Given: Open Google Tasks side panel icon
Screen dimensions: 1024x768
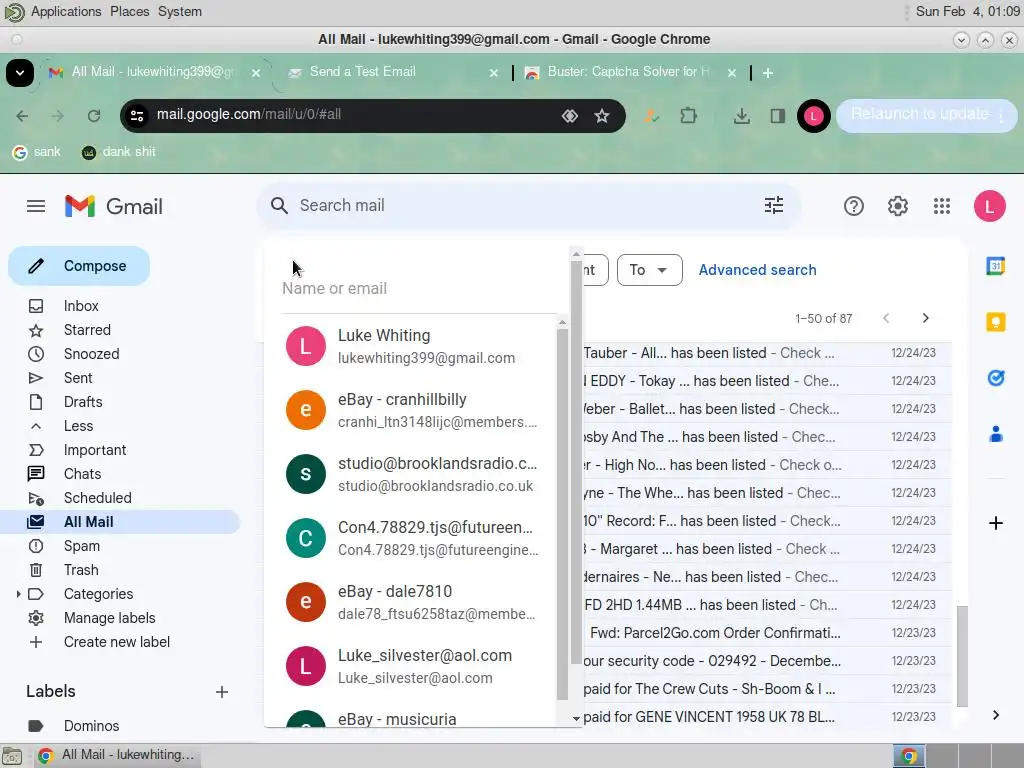Looking at the screenshot, I should click(995, 377).
